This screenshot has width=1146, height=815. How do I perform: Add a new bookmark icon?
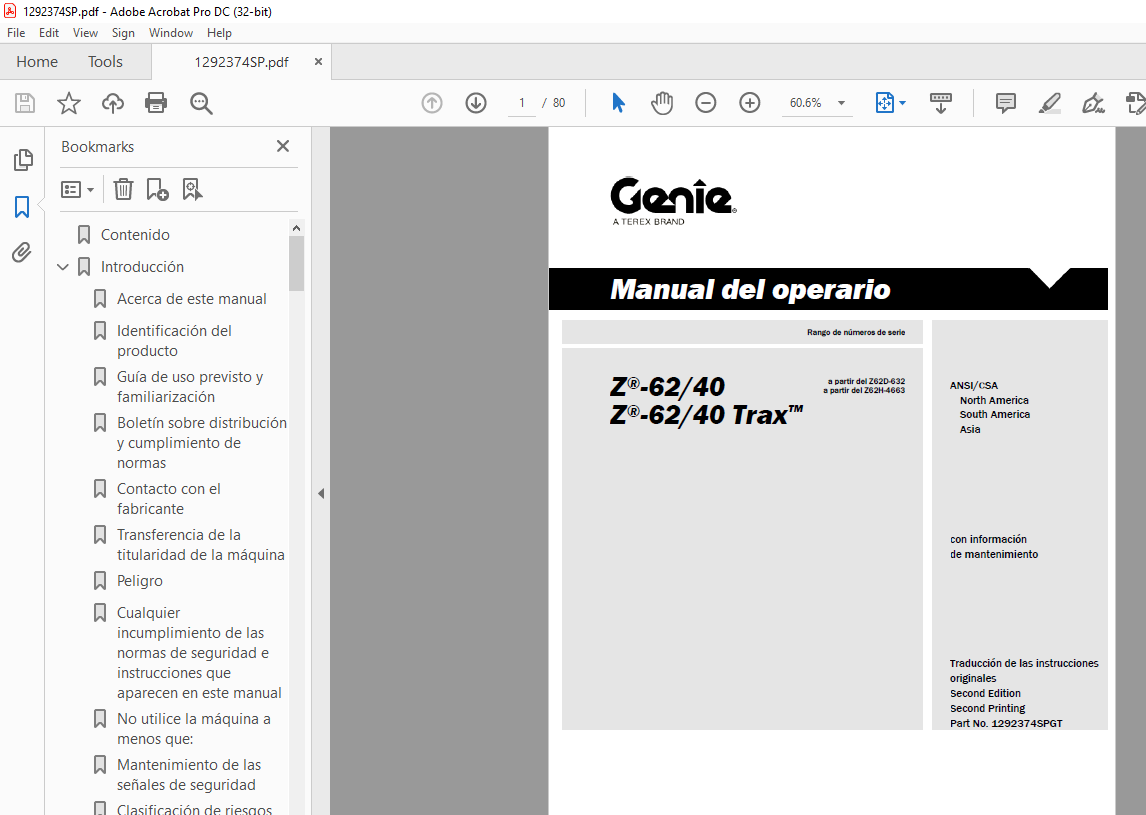click(x=157, y=189)
